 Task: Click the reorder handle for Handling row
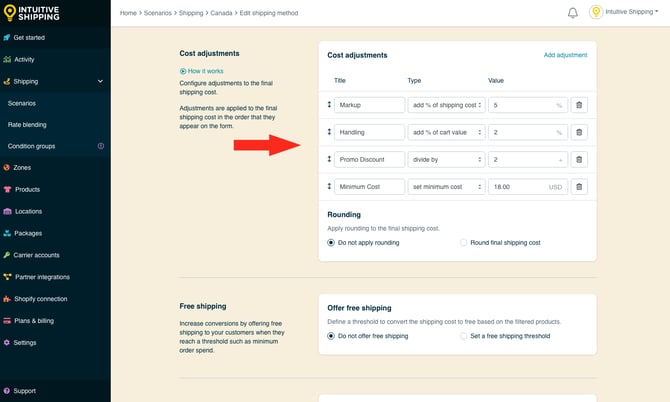click(329, 132)
